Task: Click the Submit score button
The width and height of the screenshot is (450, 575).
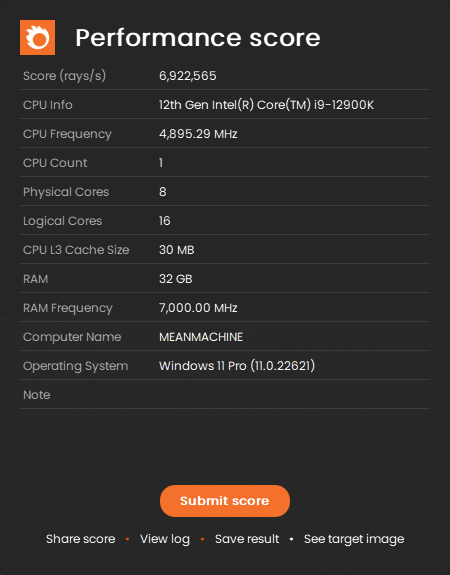Action: (x=225, y=501)
